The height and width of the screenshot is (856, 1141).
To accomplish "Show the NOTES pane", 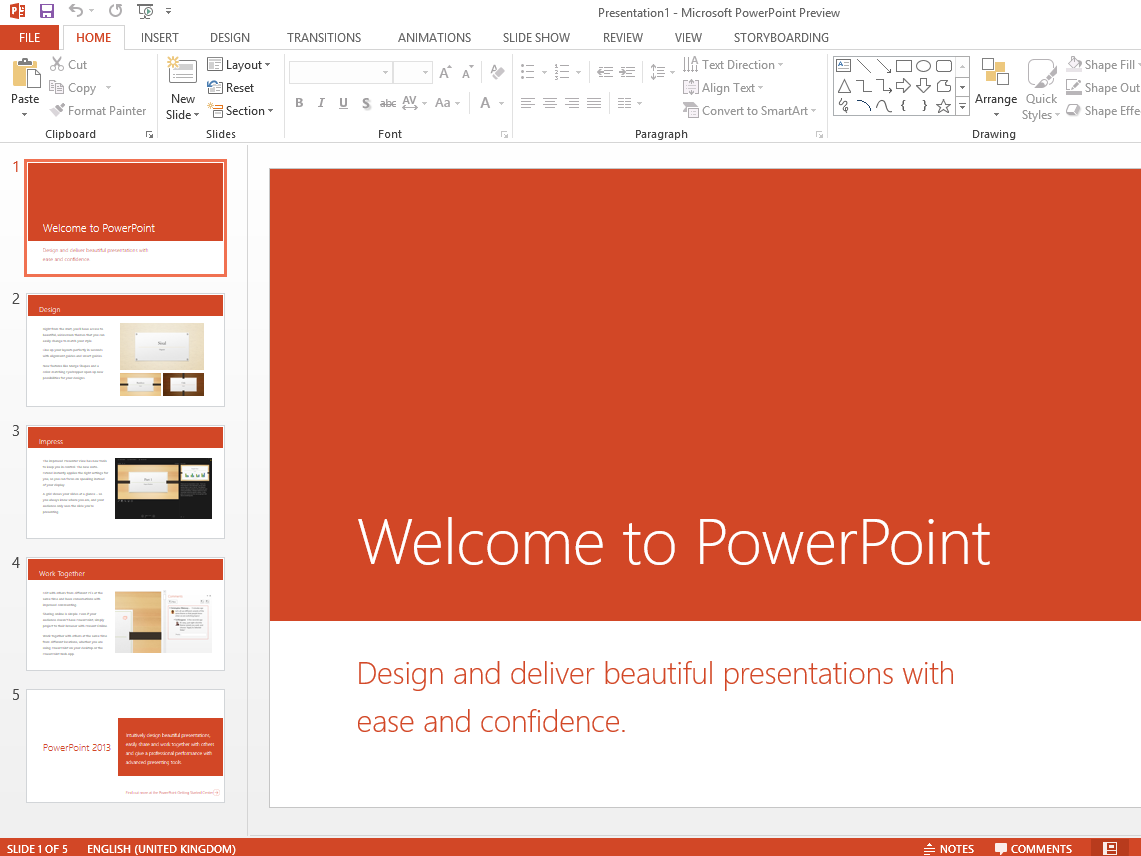I will point(948,848).
